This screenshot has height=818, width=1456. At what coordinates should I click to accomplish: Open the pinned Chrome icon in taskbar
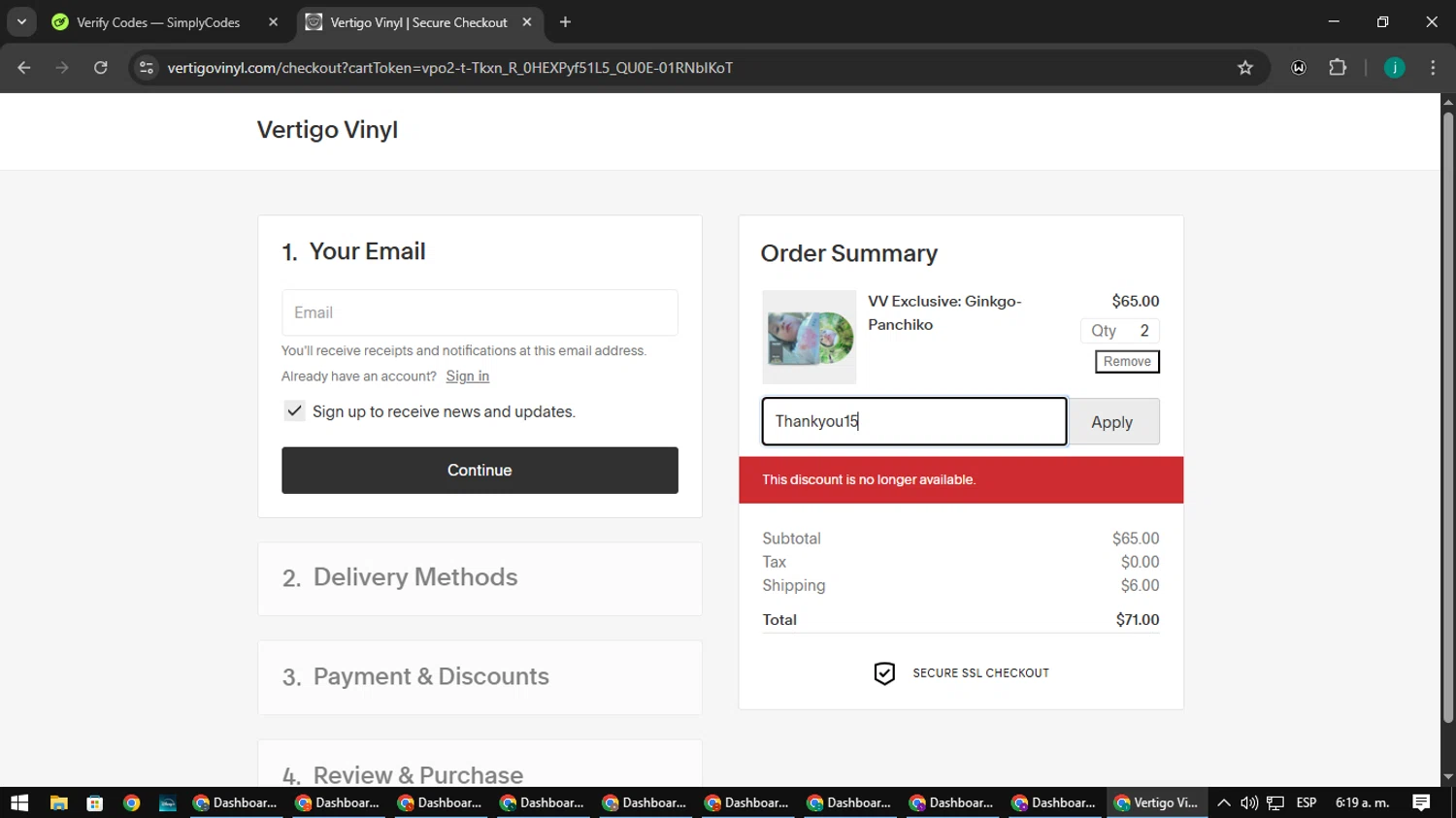click(132, 802)
